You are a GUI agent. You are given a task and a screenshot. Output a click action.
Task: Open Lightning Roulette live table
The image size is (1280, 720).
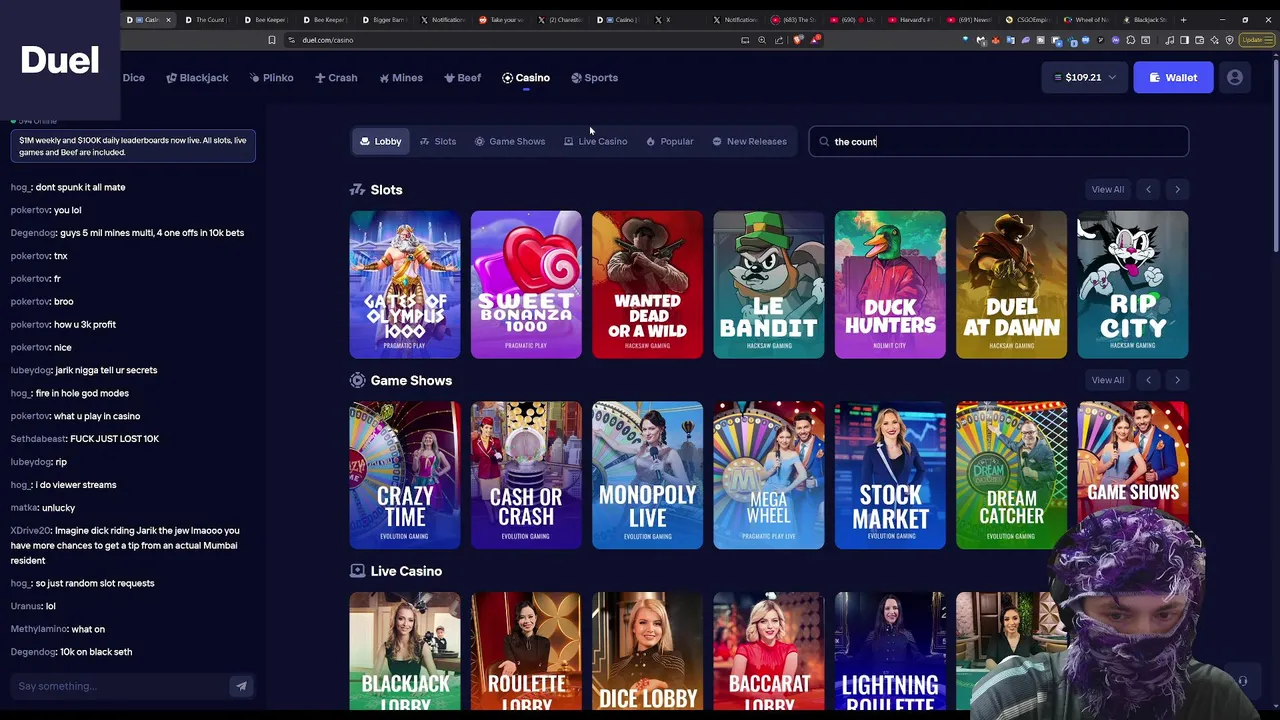(x=890, y=652)
